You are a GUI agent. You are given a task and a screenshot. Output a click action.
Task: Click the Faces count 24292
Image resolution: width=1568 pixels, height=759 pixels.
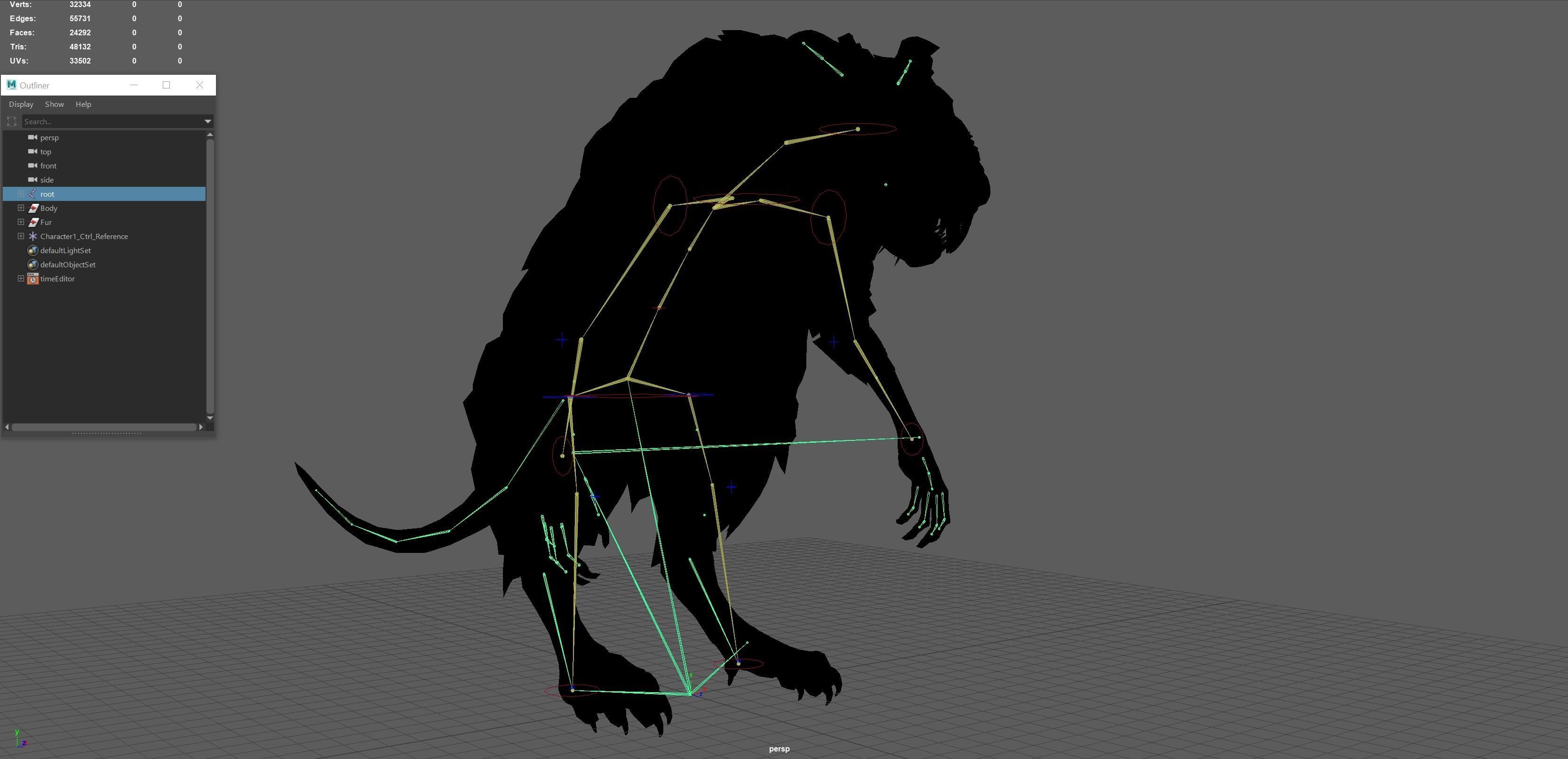click(80, 32)
